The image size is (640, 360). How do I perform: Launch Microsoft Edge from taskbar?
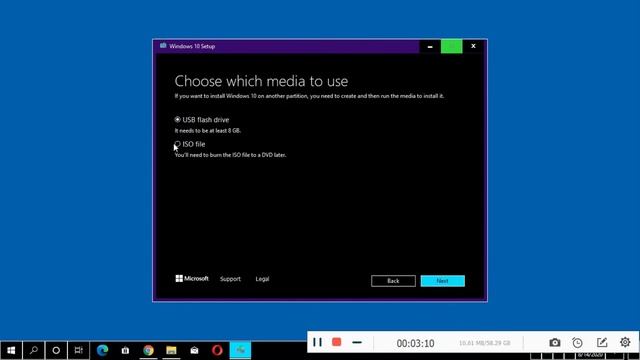[x=102, y=350]
